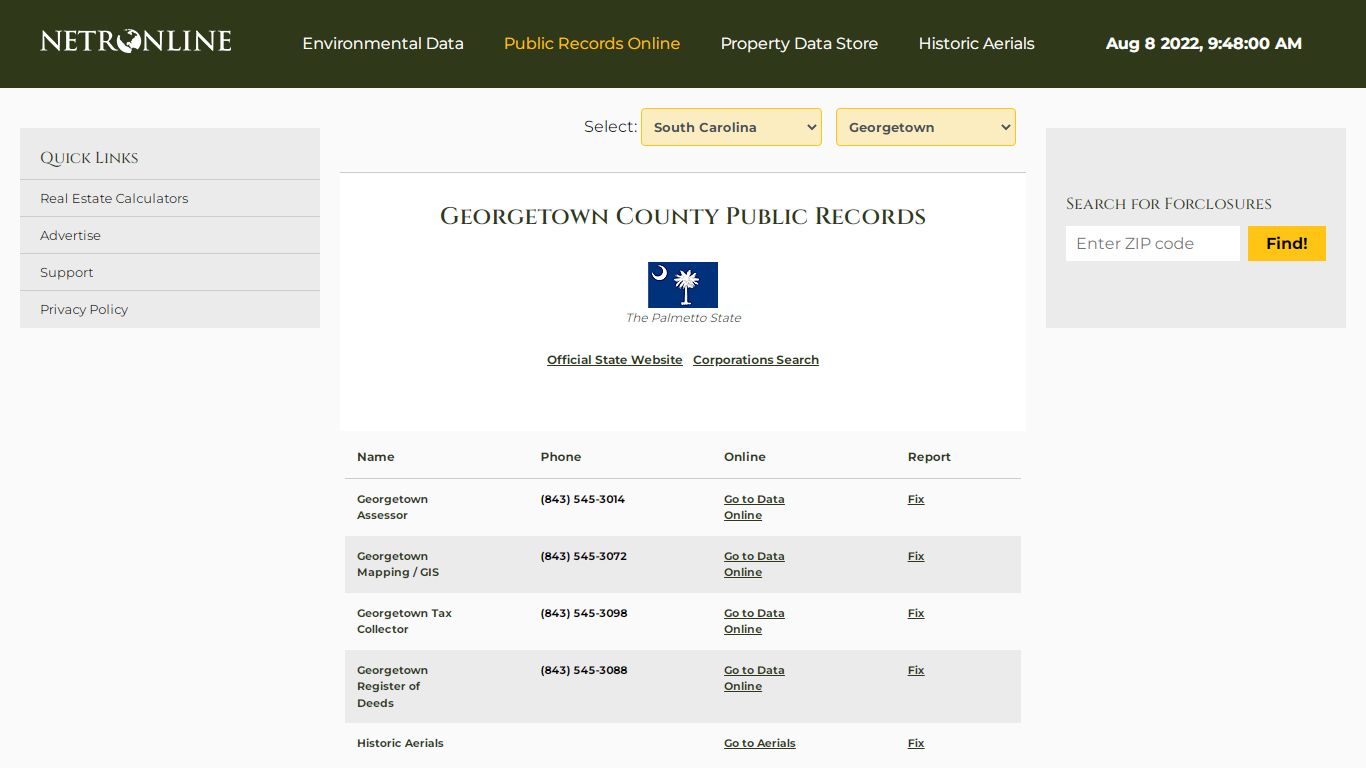
Task: Click the Phone column header
Action: coord(561,457)
